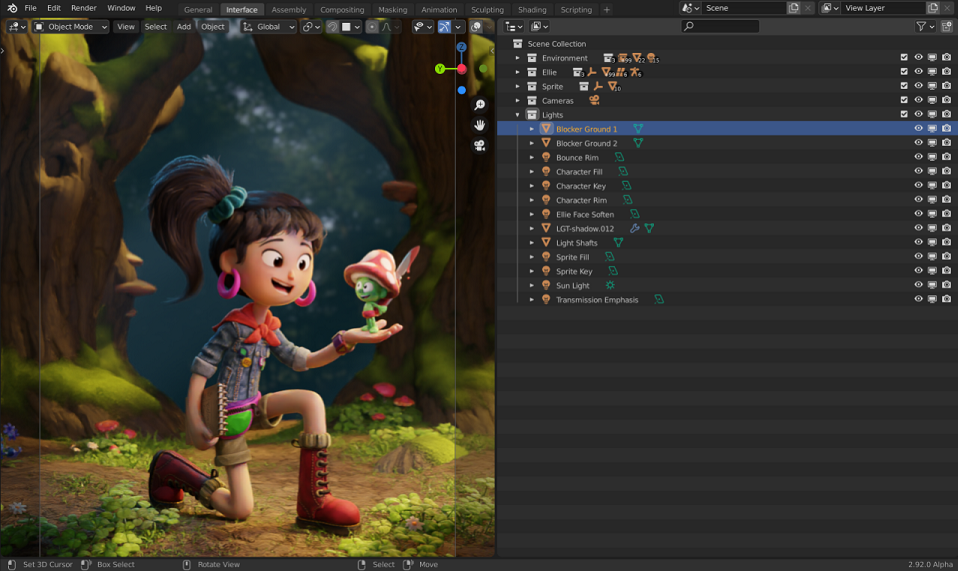Open the Object Mode dropdown
Viewport: 958px width, 571px height.
coord(71,27)
